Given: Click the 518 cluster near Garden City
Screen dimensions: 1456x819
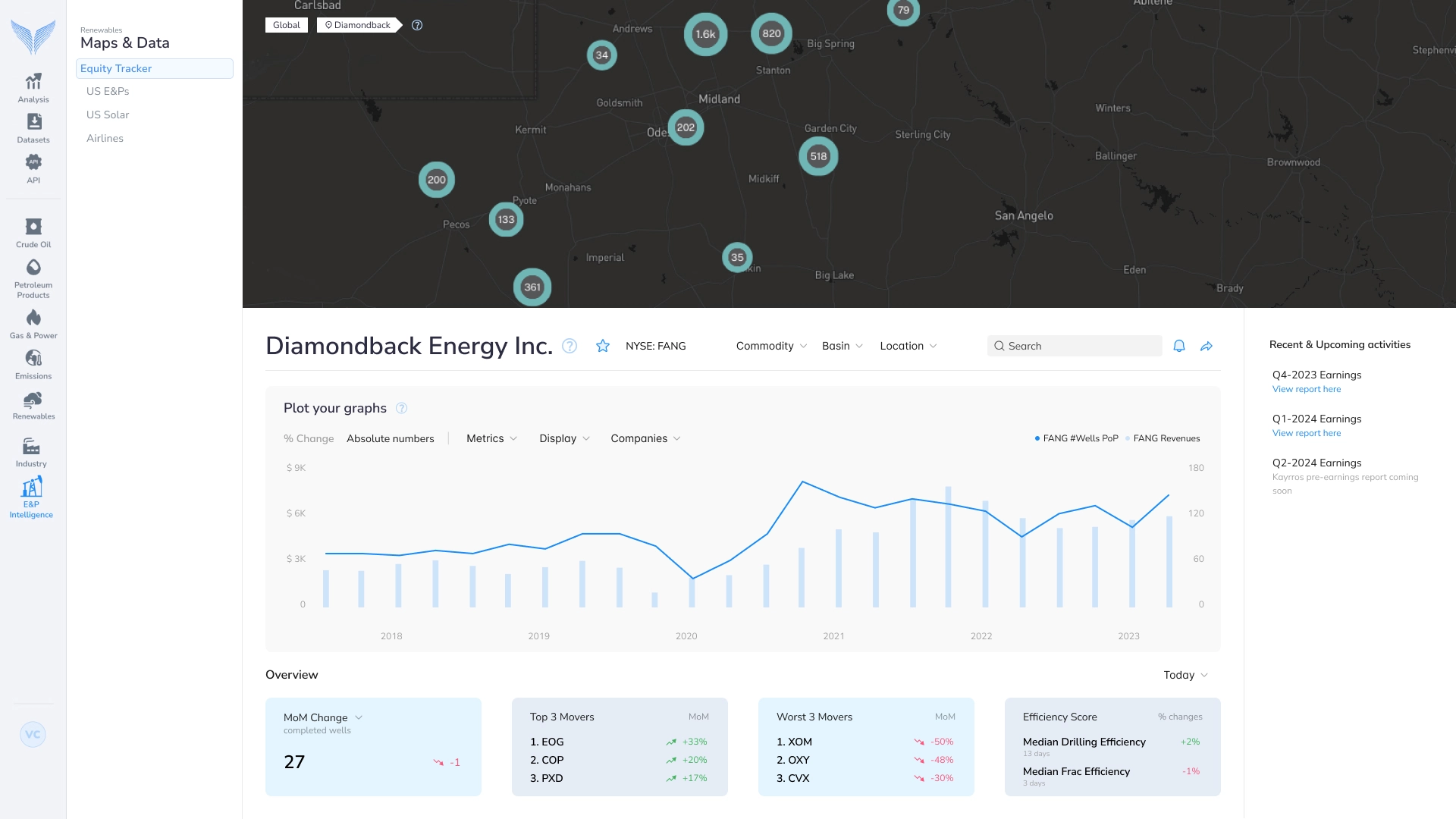Looking at the screenshot, I should [x=818, y=156].
